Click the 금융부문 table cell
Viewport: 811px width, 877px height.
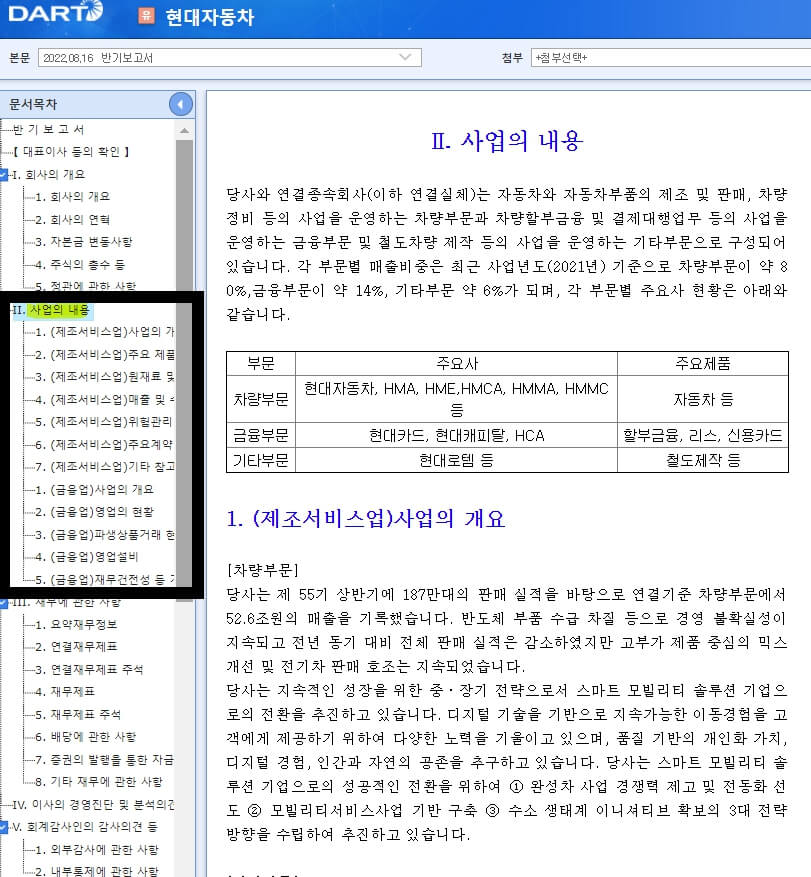pyautogui.click(x=261, y=435)
